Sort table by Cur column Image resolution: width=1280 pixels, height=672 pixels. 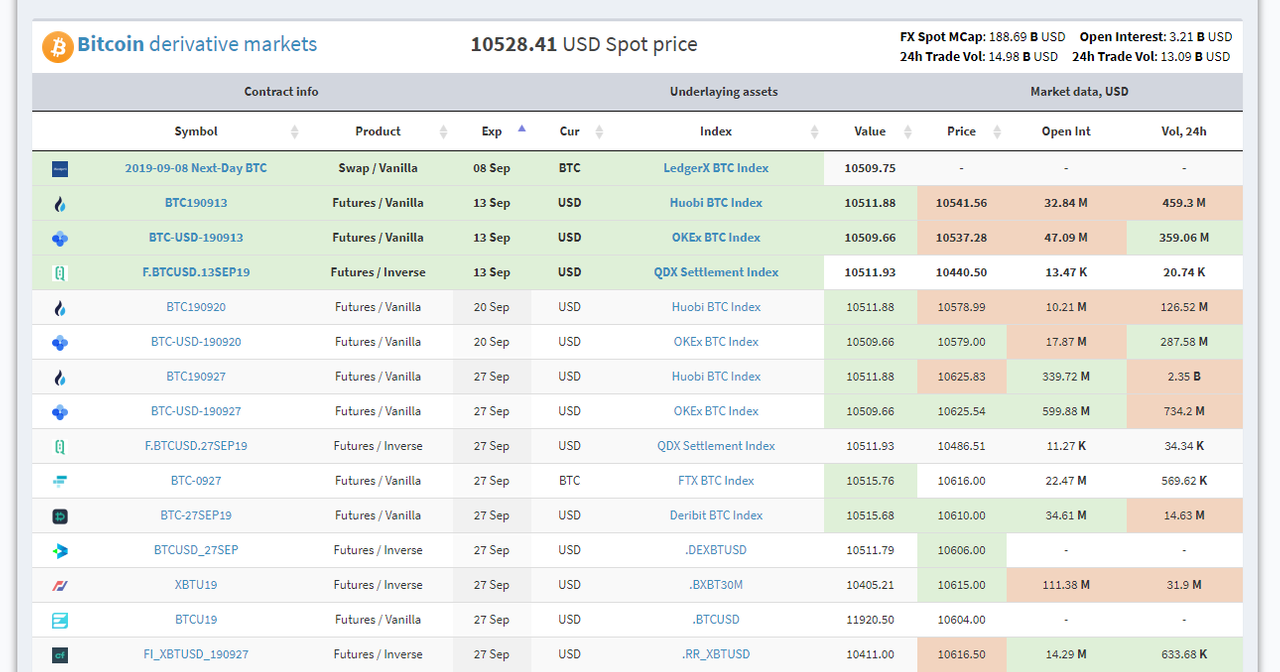pyautogui.click(x=570, y=131)
